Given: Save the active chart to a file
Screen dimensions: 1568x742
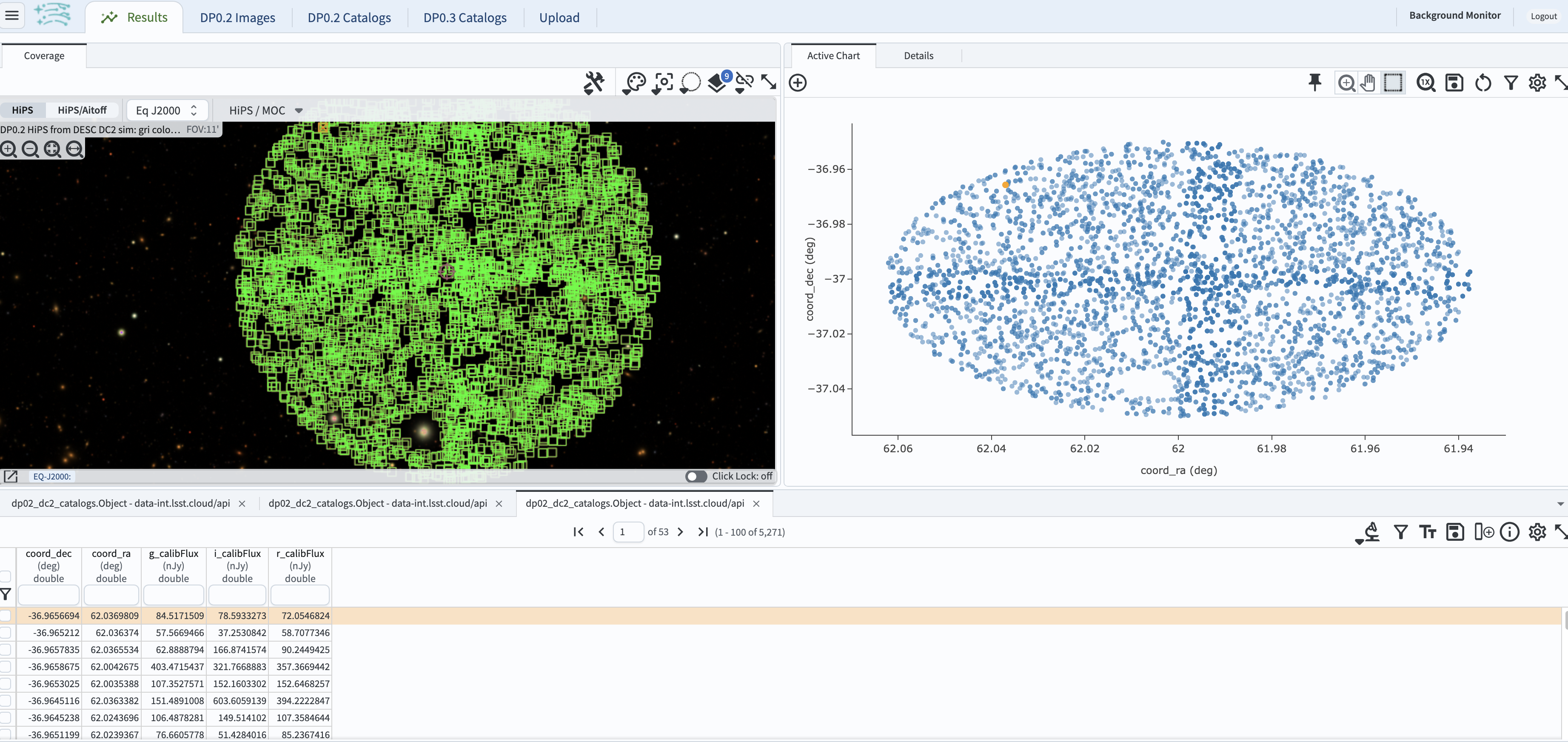Looking at the screenshot, I should (x=1455, y=83).
